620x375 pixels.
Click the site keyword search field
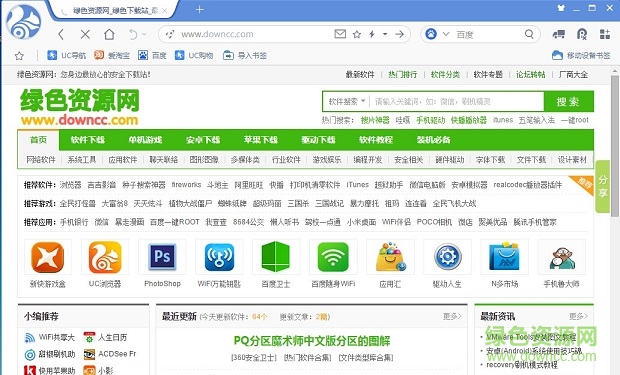[457, 102]
